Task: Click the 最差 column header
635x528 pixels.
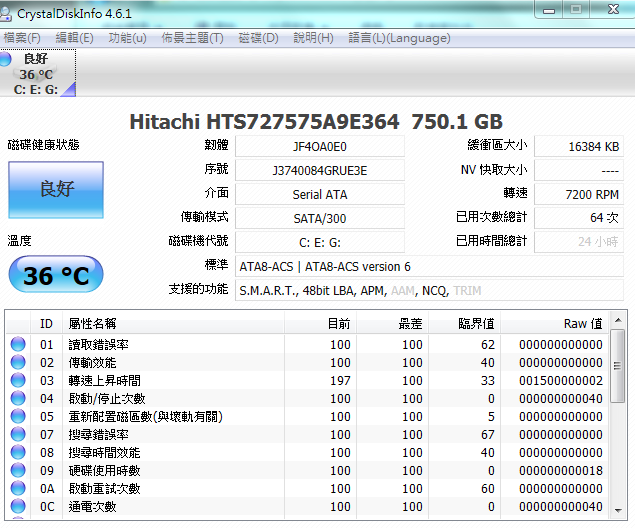Action: (x=392, y=324)
